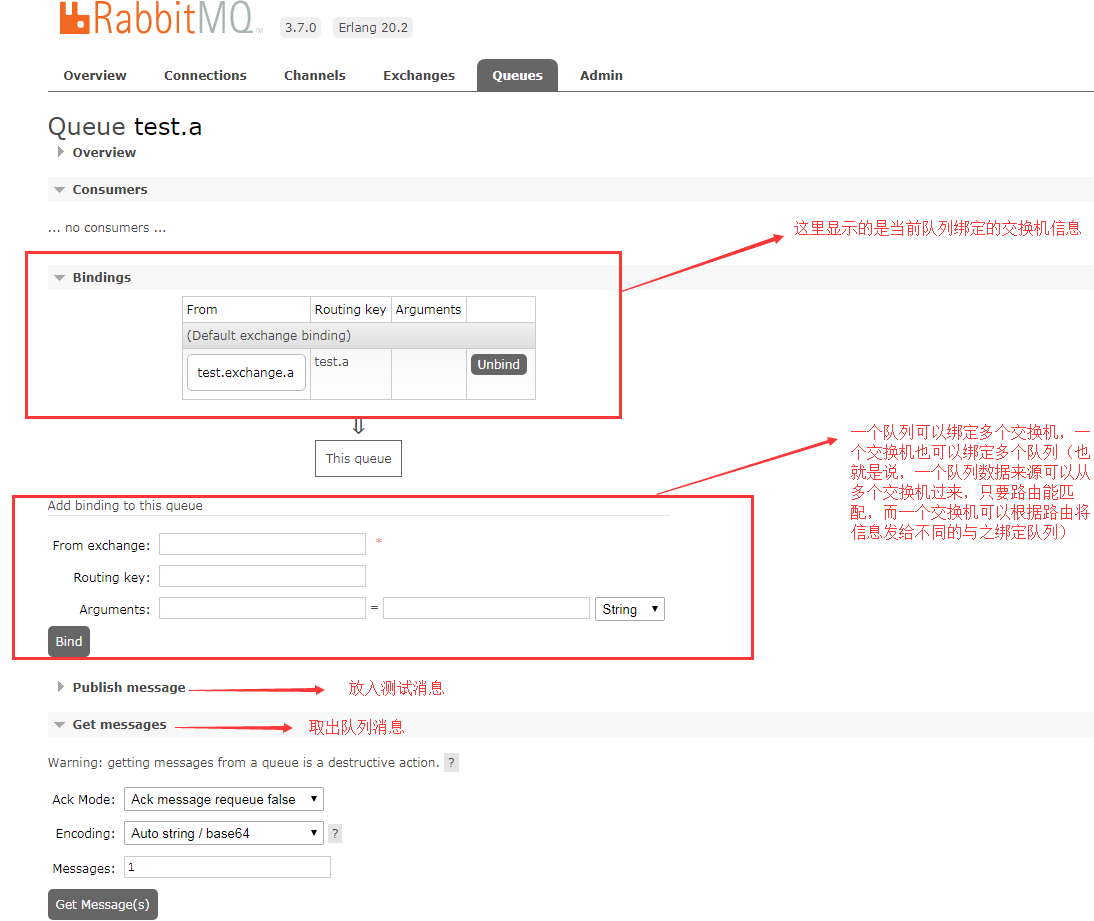Click the This queue box
1094x921 pixels.
[x=358, y=458]
